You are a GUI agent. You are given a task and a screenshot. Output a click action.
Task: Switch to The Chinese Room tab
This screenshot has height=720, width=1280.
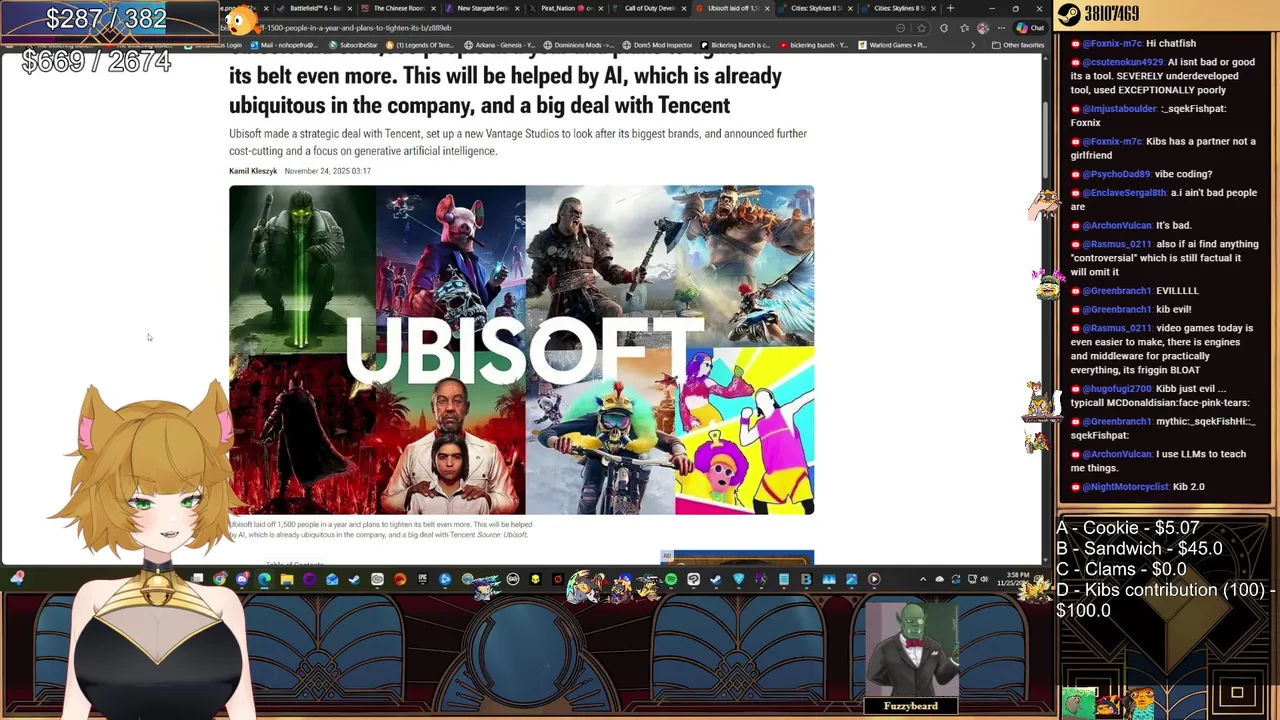point(398,8)
